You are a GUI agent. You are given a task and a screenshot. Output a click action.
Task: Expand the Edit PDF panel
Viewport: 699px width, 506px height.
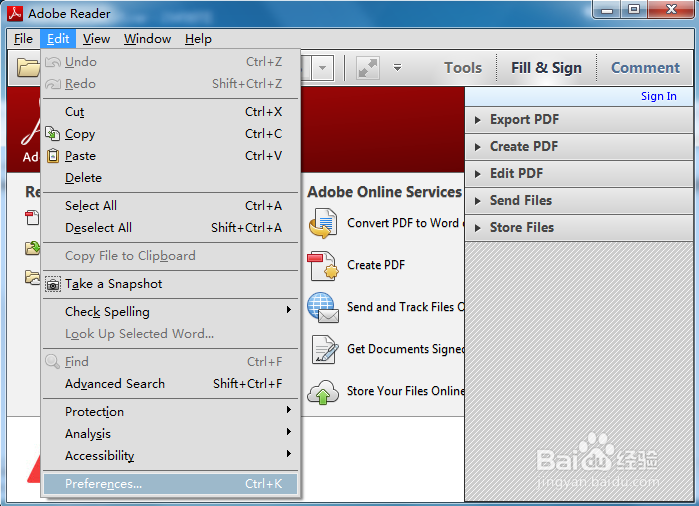[x=579, y=173]
